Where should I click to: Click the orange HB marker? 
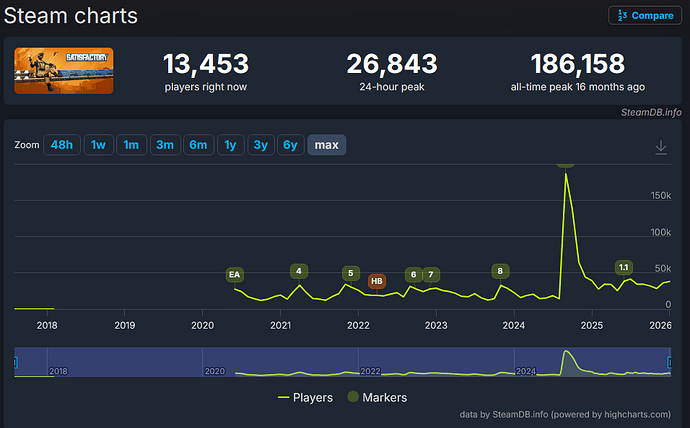click(x=377, y=281)
